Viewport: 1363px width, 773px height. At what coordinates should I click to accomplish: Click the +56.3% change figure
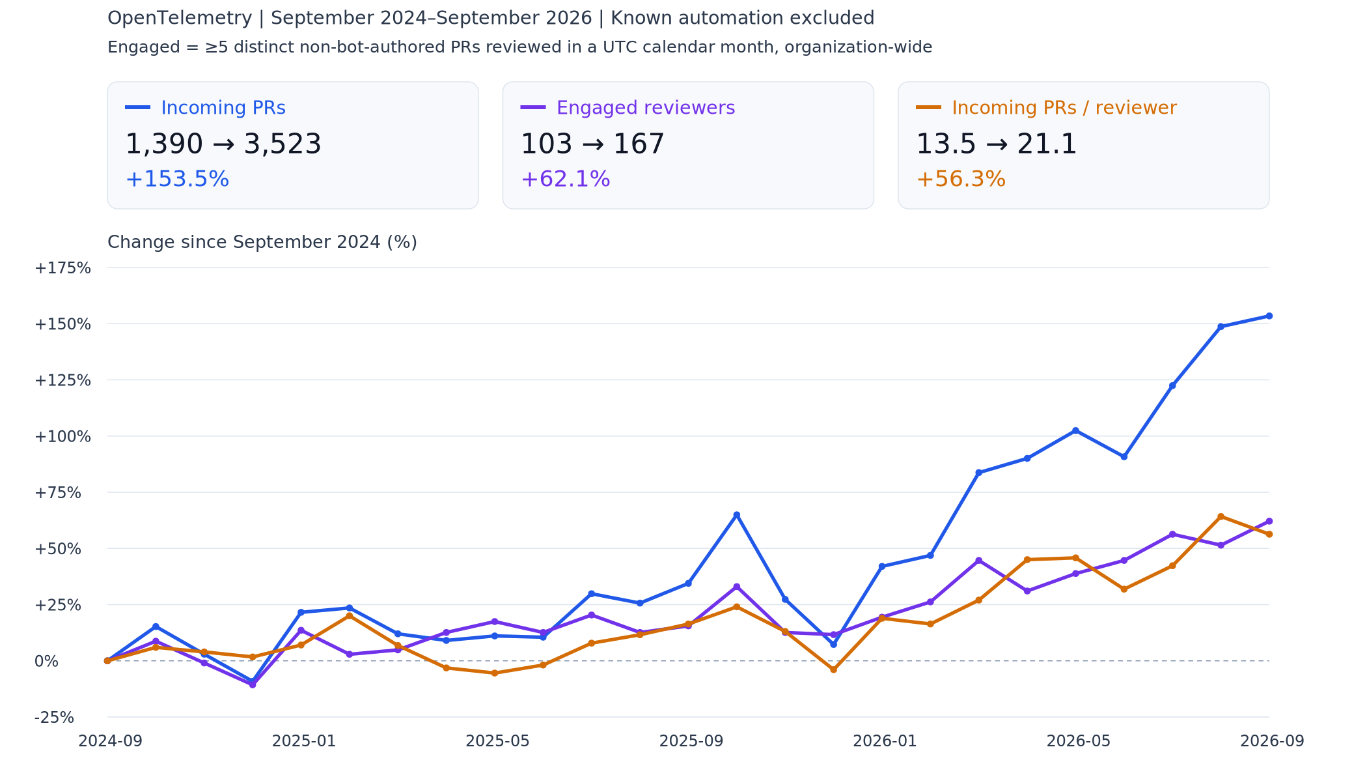(x=961, y=179)
